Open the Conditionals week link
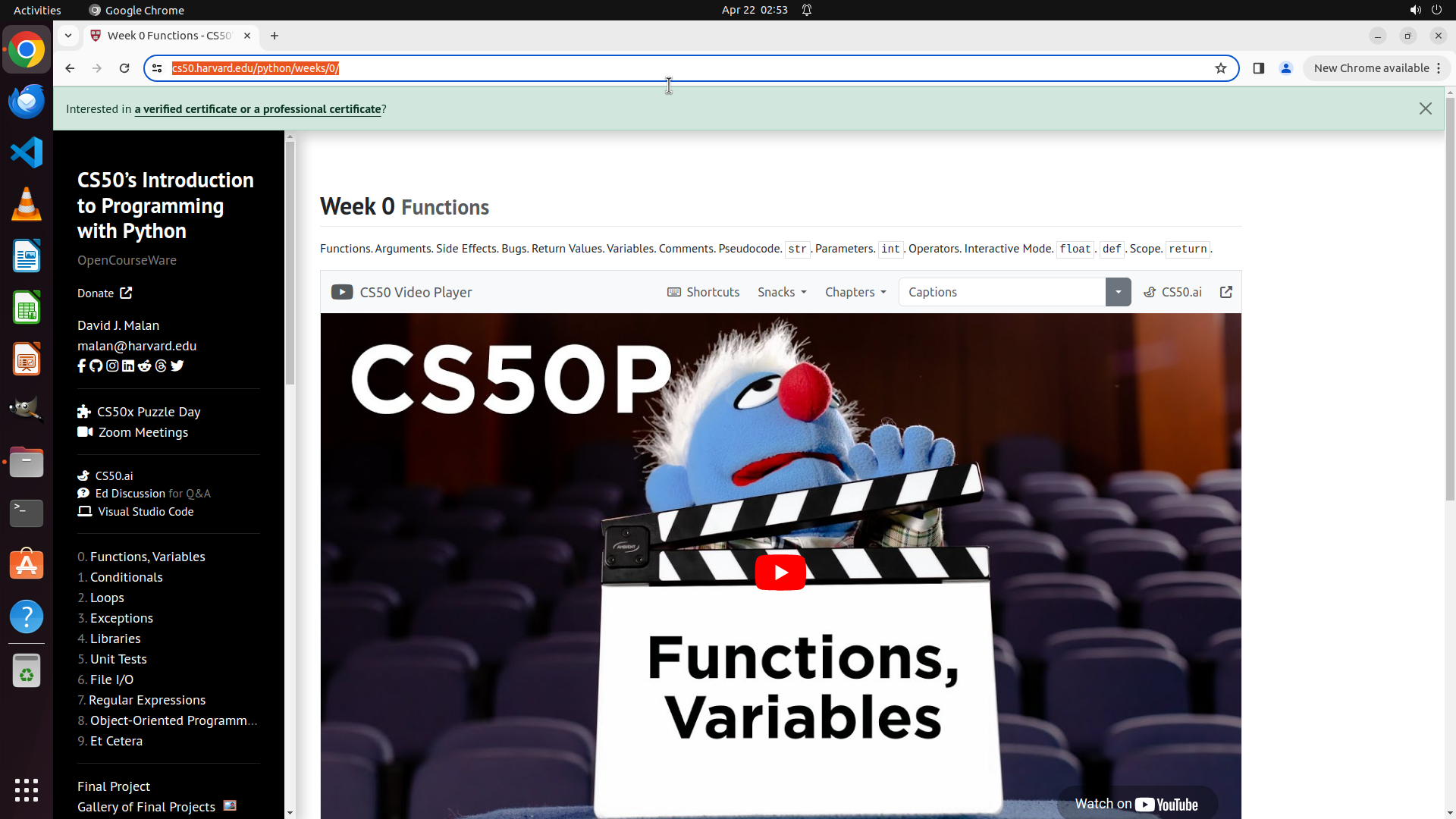 tap(126, 577)
